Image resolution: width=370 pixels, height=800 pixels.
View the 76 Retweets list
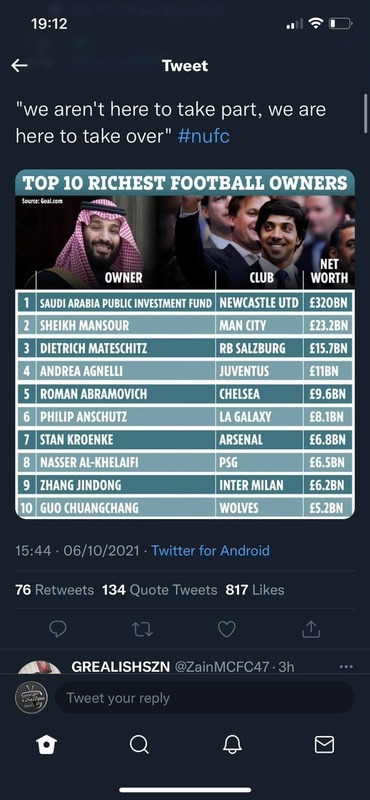click(55, 590)
